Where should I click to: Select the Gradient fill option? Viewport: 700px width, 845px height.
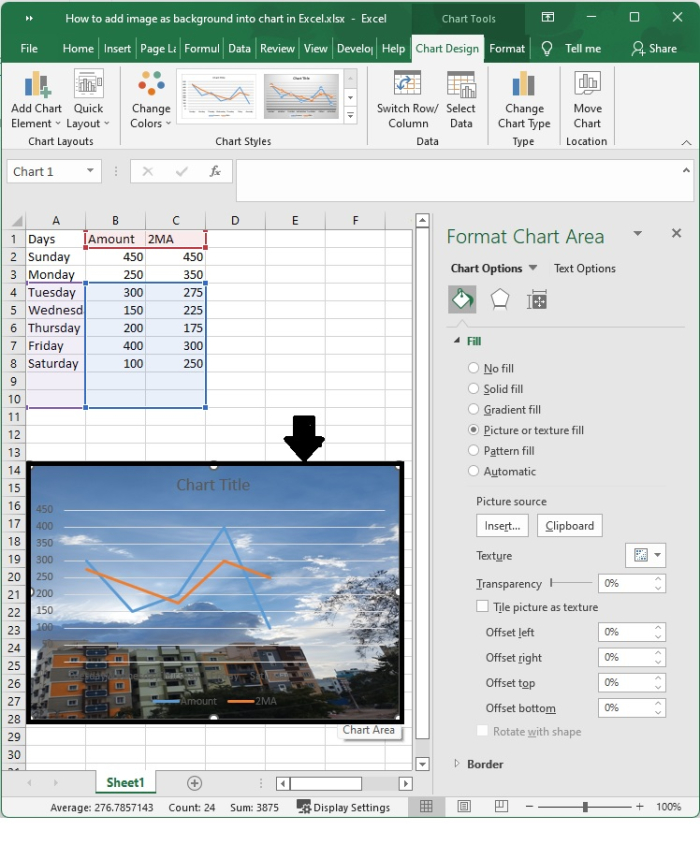tap(473, 409)
